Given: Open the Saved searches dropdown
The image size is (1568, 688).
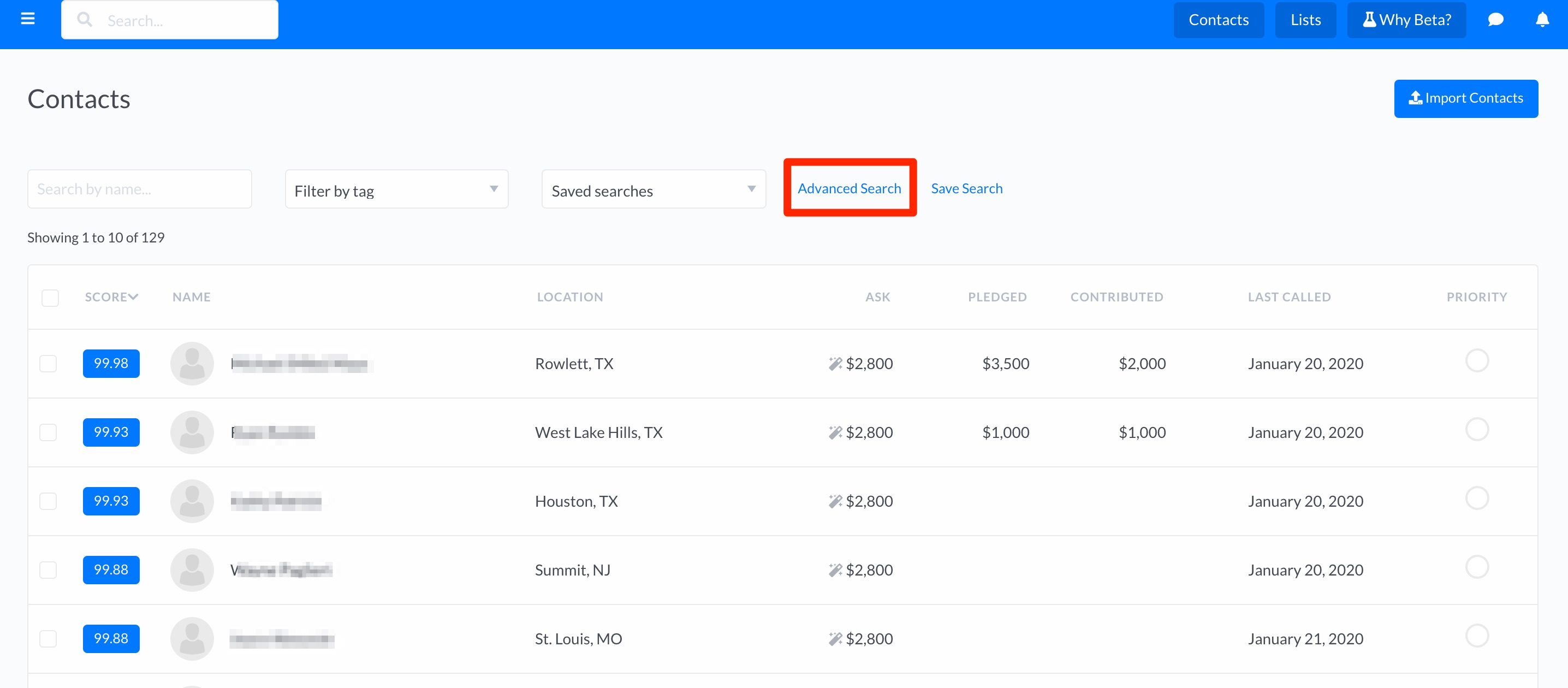Looking at the screenshot, I should click(654, 189).
